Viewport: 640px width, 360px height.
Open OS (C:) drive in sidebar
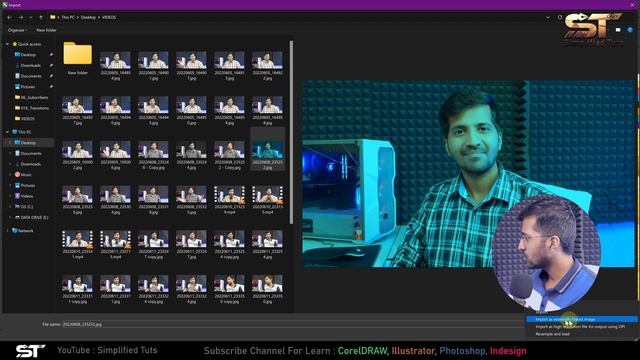[x=27, y=207]
